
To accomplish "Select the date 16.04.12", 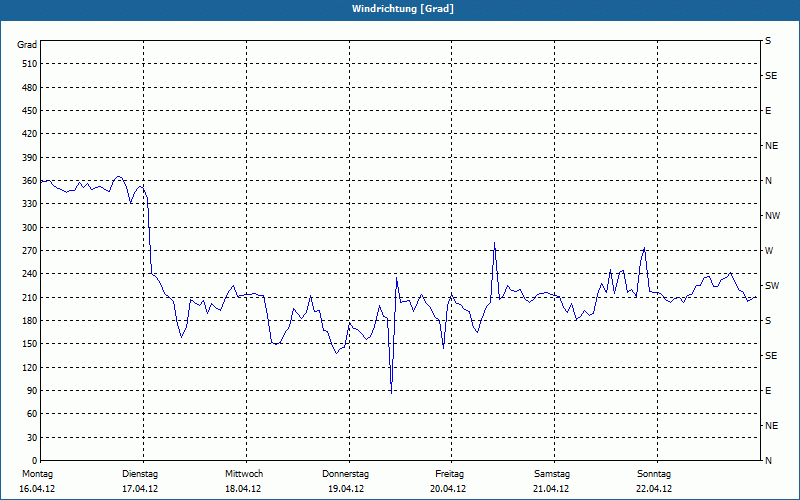I will 37,489.
